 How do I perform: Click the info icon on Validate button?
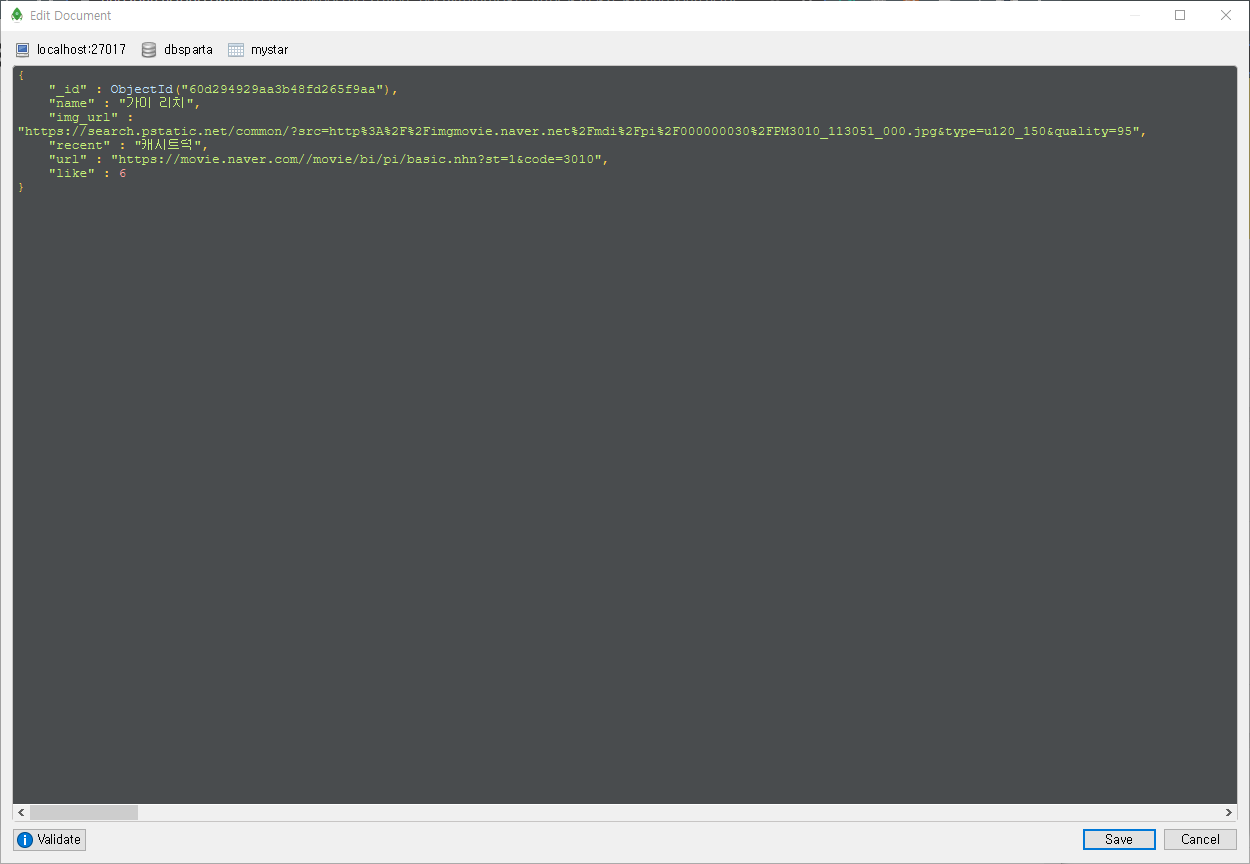(25, 840)
